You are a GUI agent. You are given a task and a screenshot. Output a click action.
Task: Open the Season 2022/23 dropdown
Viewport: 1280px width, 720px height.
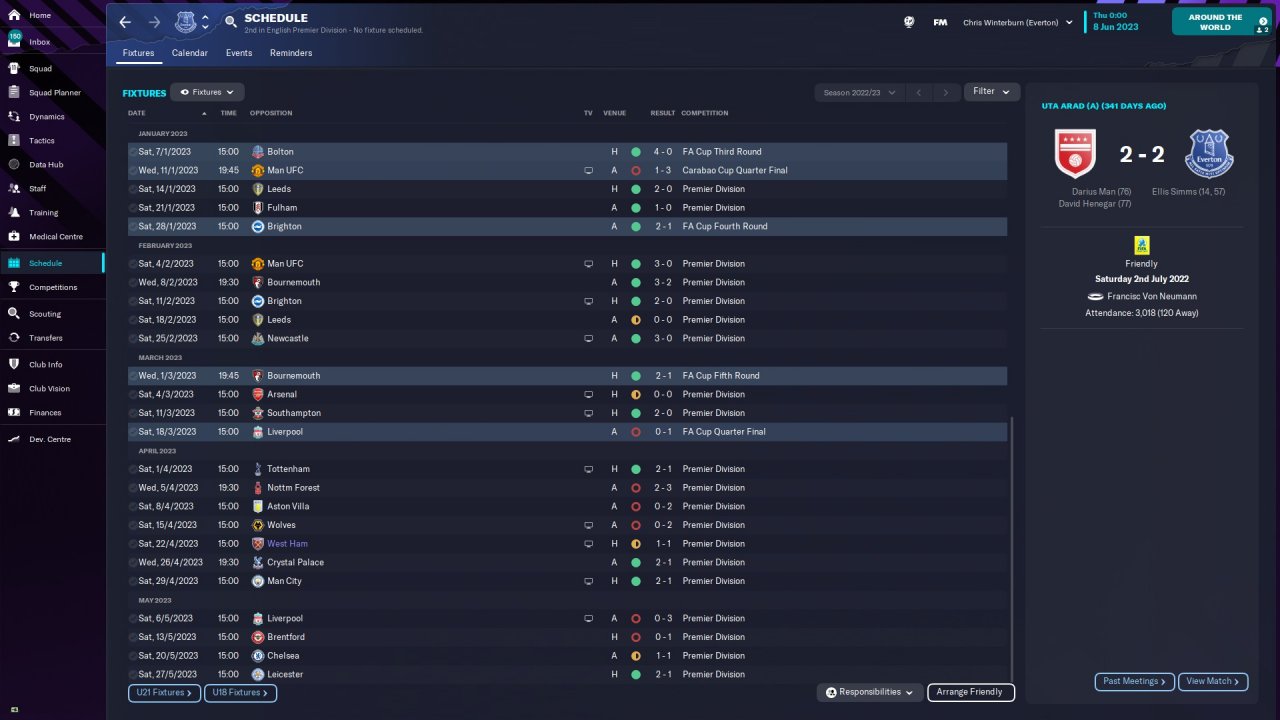point(859,93)
